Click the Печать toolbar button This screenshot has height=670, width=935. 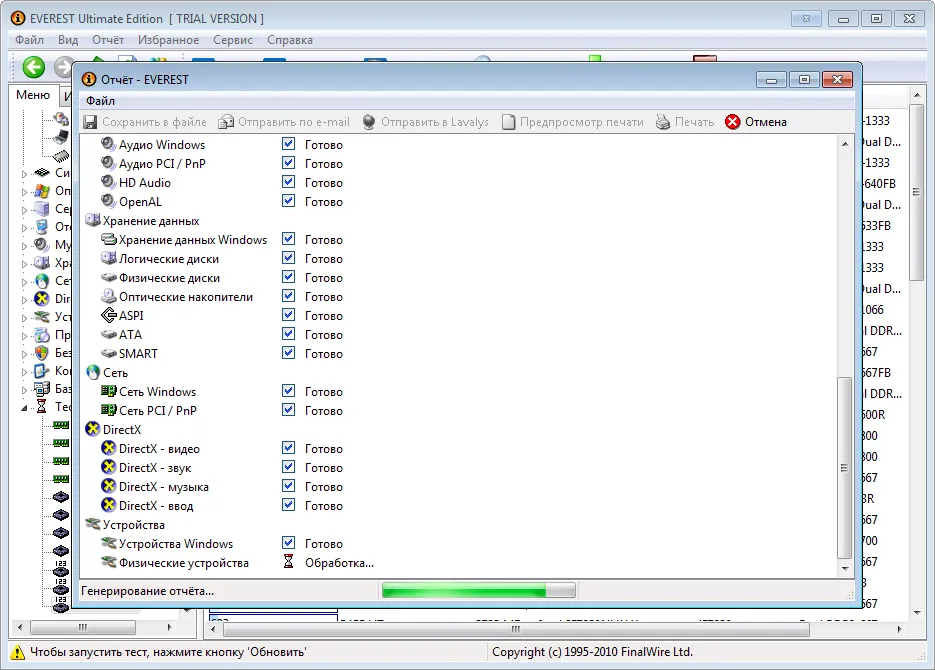coord(685,122)
